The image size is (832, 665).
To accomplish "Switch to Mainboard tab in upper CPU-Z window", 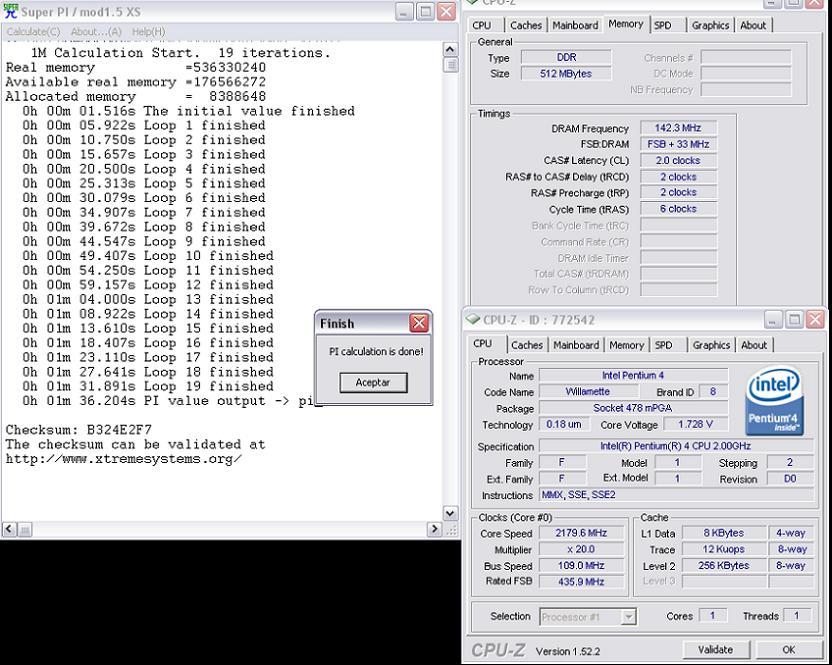I will point(575,25).
